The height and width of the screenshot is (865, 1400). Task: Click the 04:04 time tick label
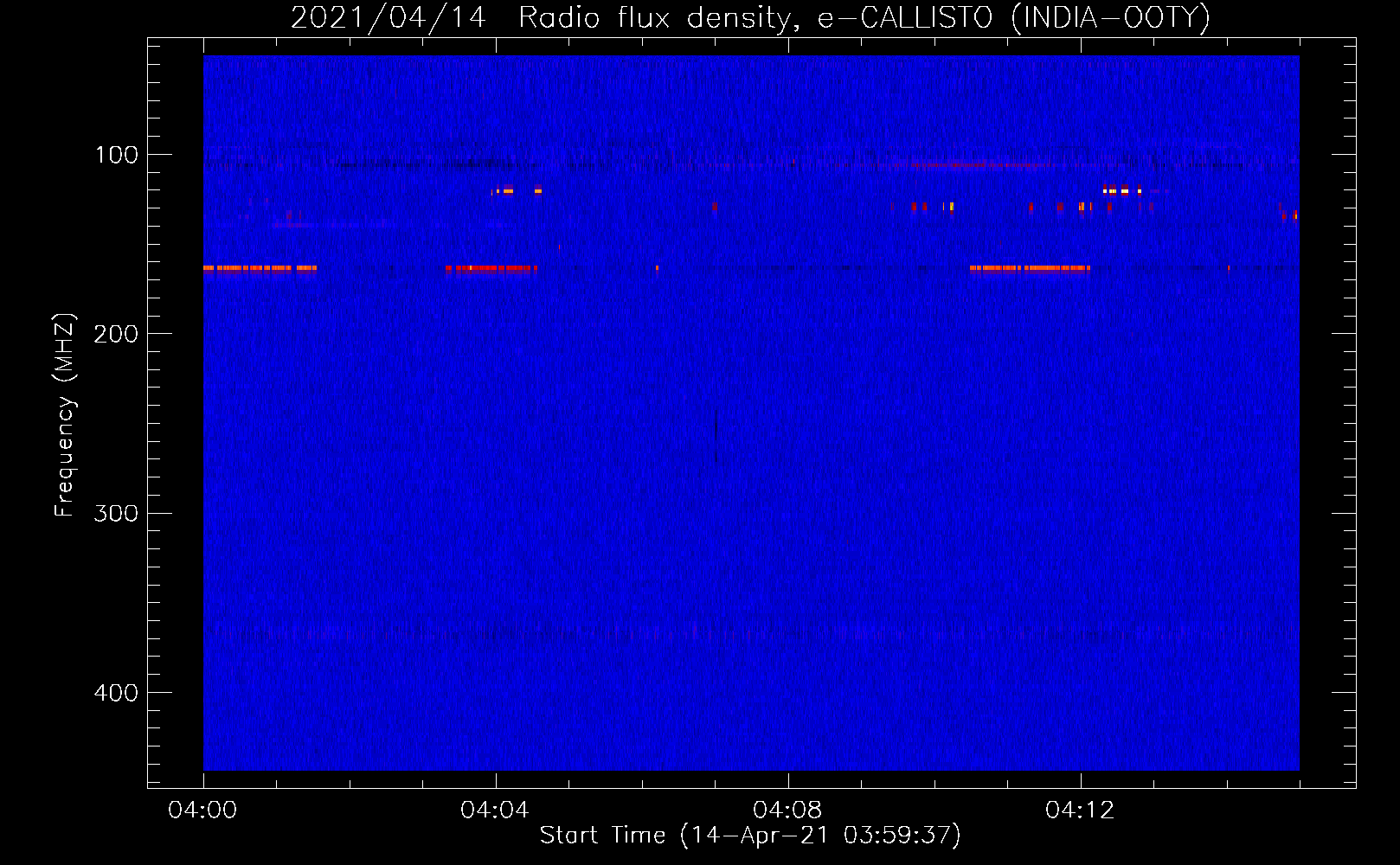click(495, 810)
